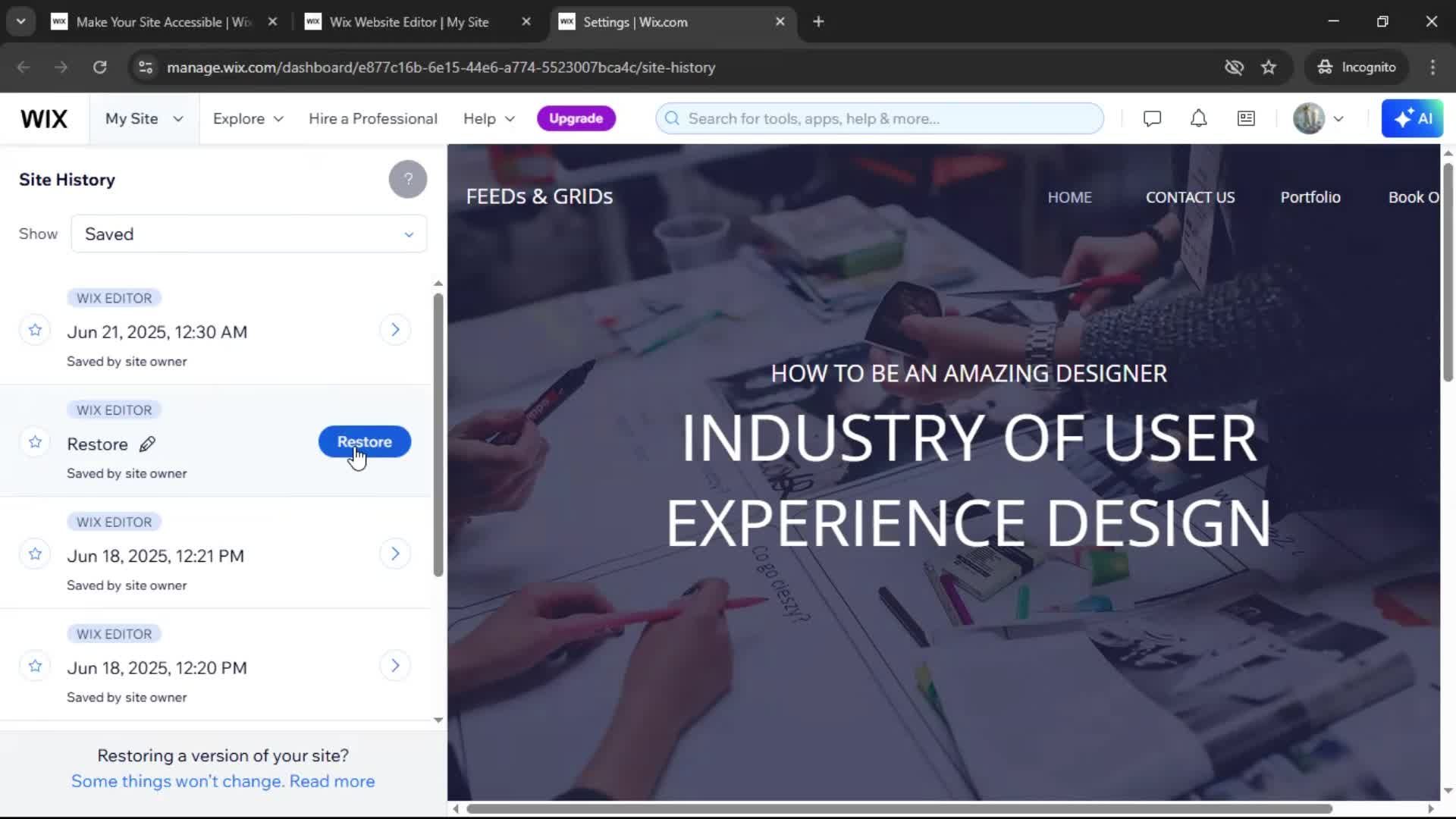
Task: Click the Book O menu item in preview
Action: coord(1414,197)
